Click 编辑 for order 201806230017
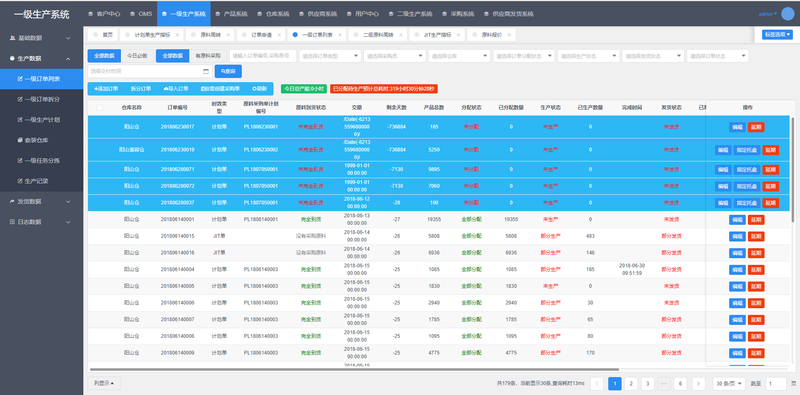Image resolution: width=800 pixels, height=395 pixels. click(x=737, y=127)
